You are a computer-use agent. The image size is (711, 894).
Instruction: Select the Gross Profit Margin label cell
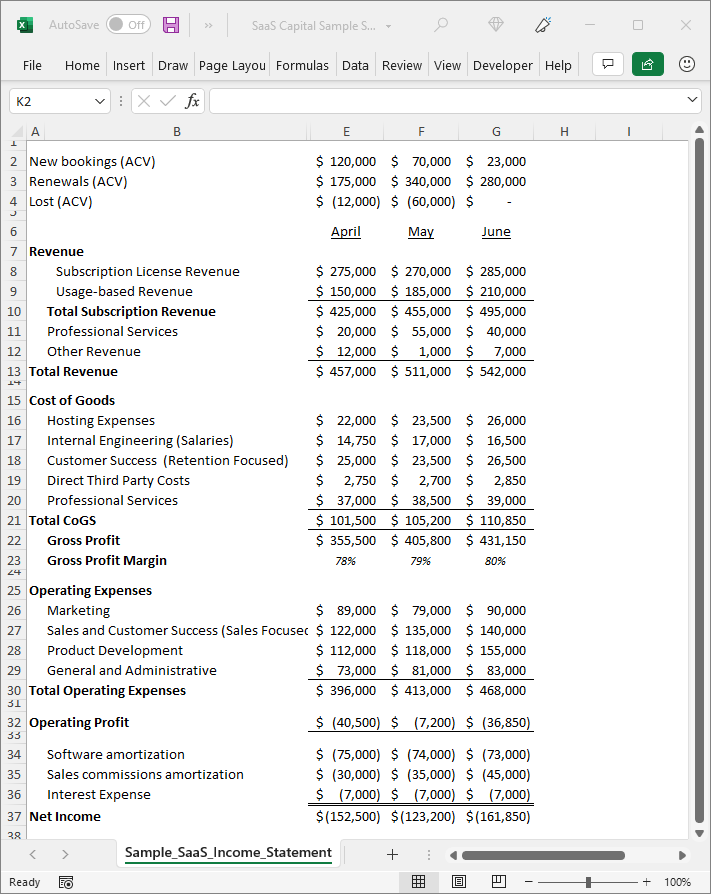point(107,560)
